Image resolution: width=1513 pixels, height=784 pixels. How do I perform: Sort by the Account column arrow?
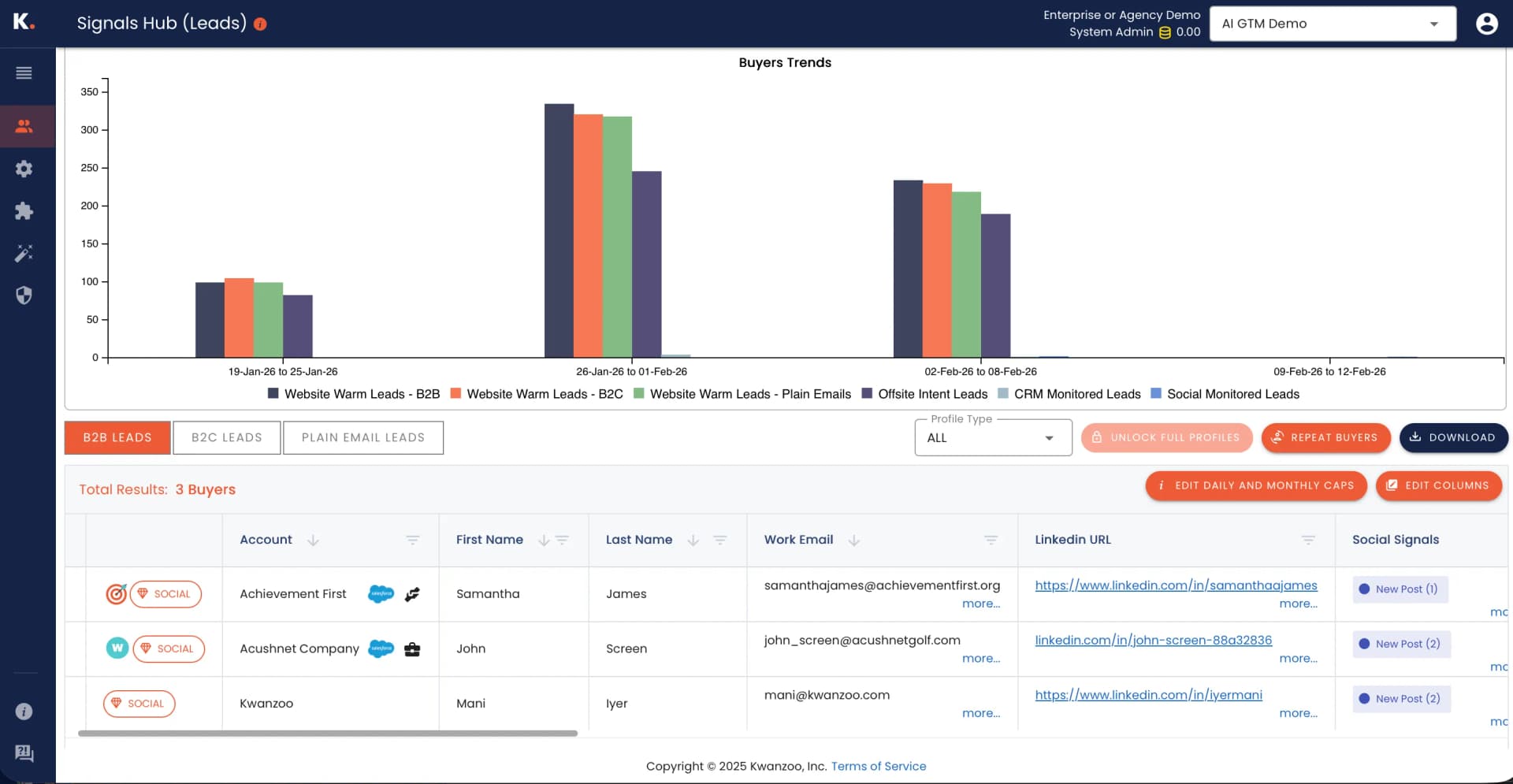coord(313,541)
